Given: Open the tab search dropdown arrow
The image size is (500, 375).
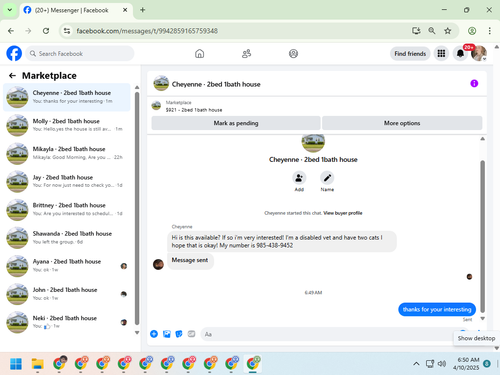Looking at the screenshot, I should coord(10,10).
